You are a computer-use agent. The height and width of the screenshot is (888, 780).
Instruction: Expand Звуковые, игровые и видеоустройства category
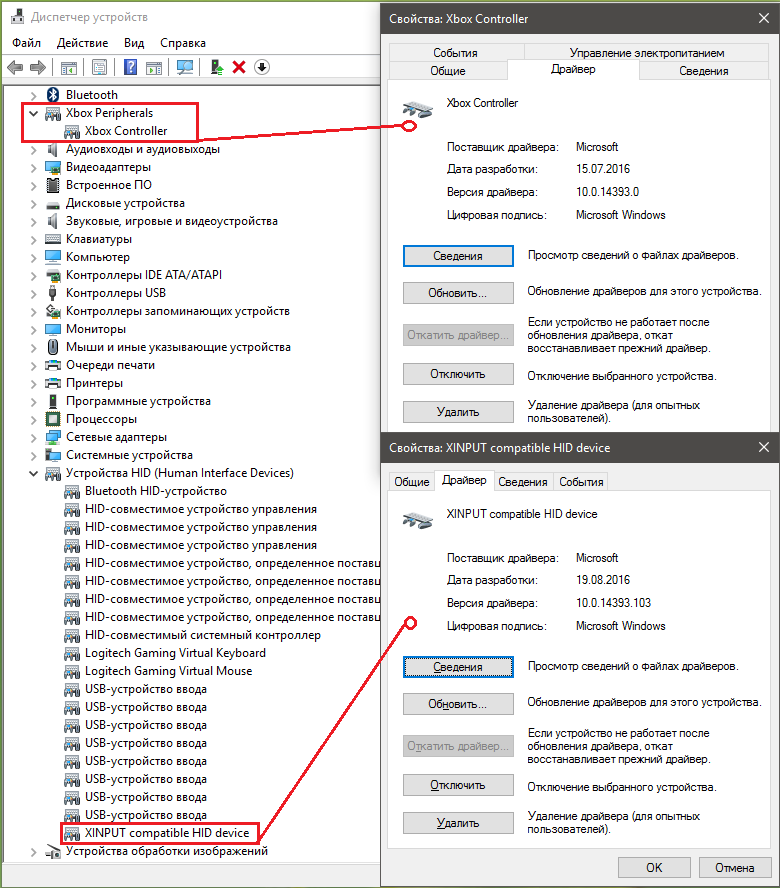(x=33, y=221)
